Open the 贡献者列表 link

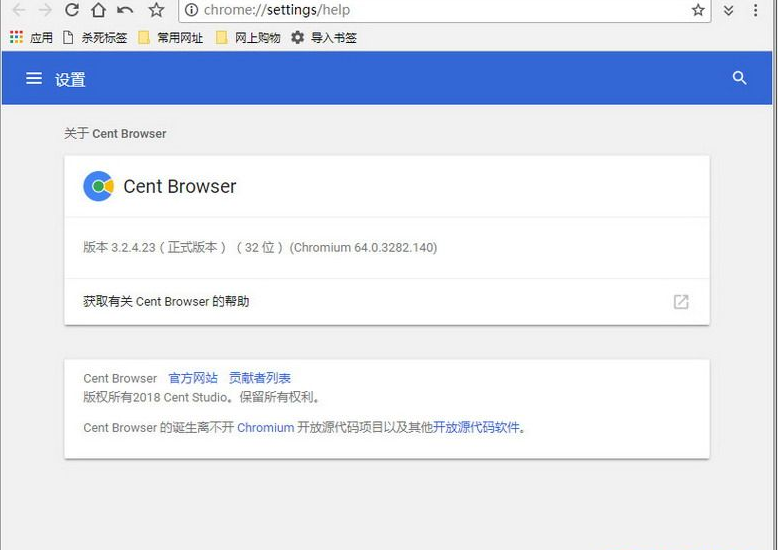pyautogui.click(x=259, y=378)
